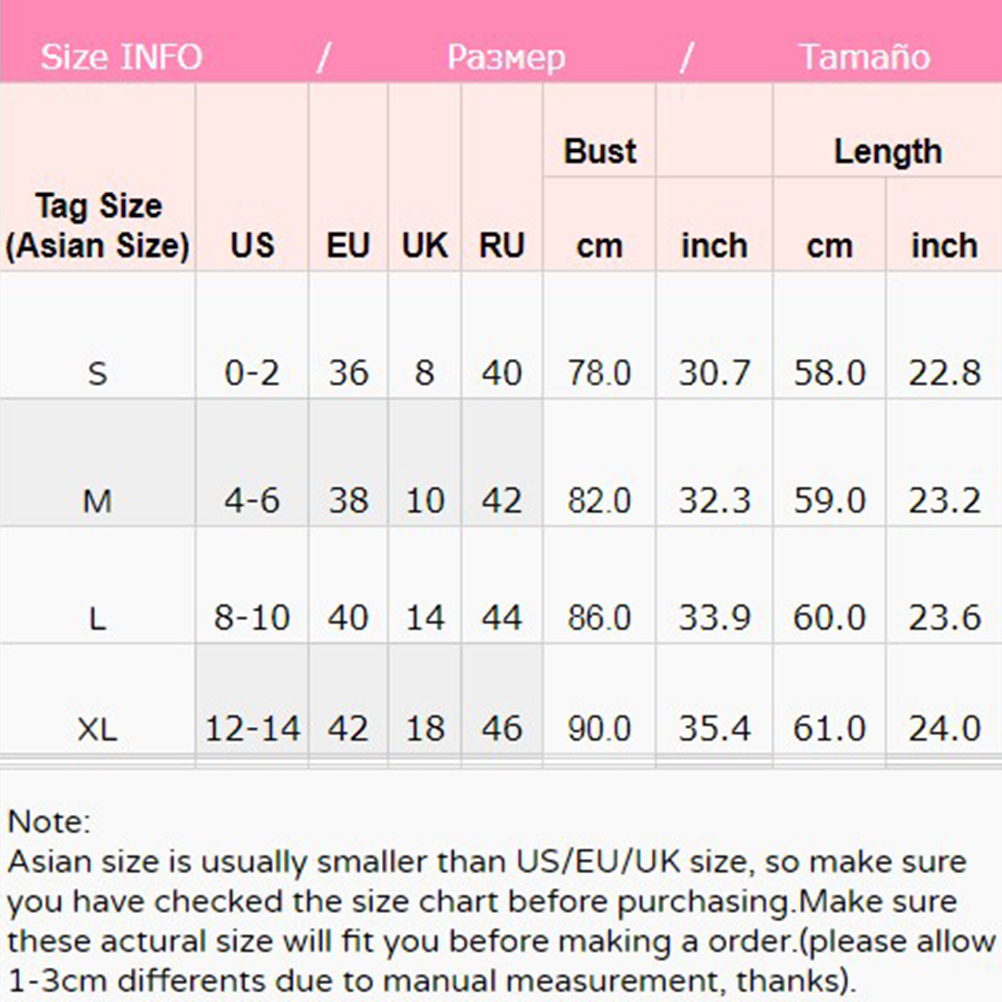Select the S tag size cell
Image resolution: width=1002 pixels, height=1002 pixels.
tap(97, 374)
